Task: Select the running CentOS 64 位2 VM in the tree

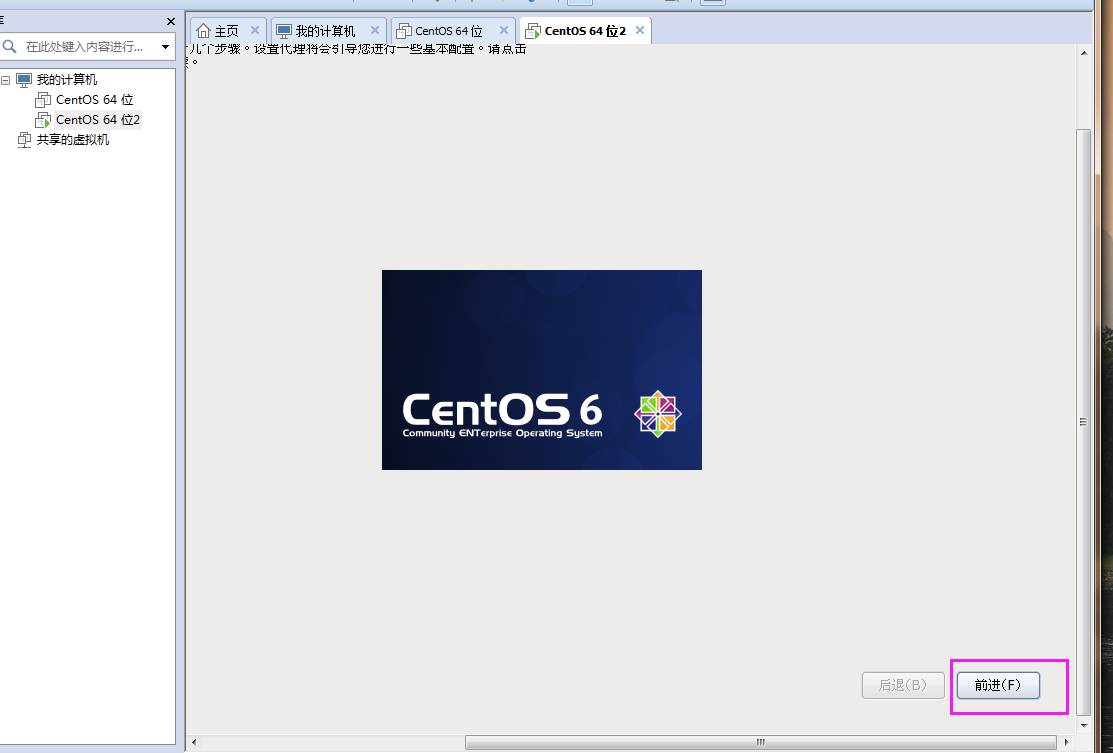Action: (x=97, y=120)
